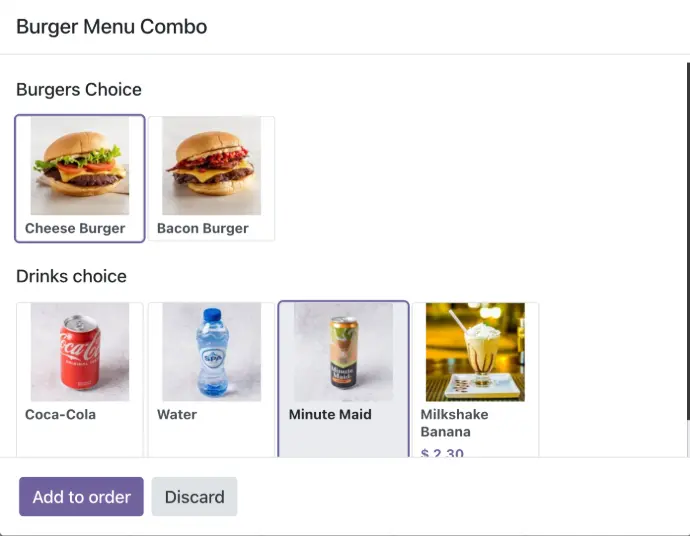The image size is (690, 536).
Task: Click the Coca-Cola text label
Action: 60,414
